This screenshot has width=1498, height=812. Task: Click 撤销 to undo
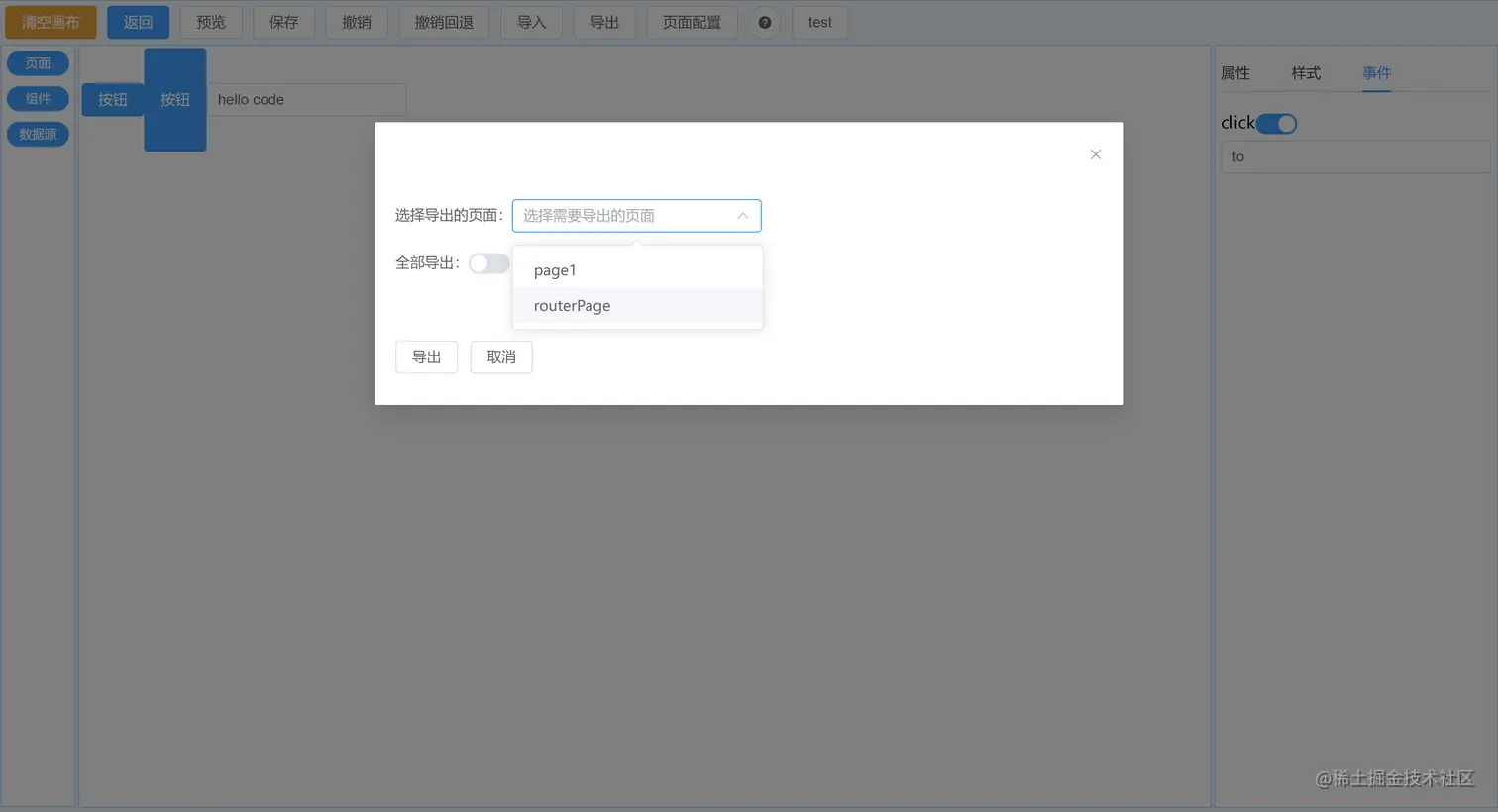(357, 22)
